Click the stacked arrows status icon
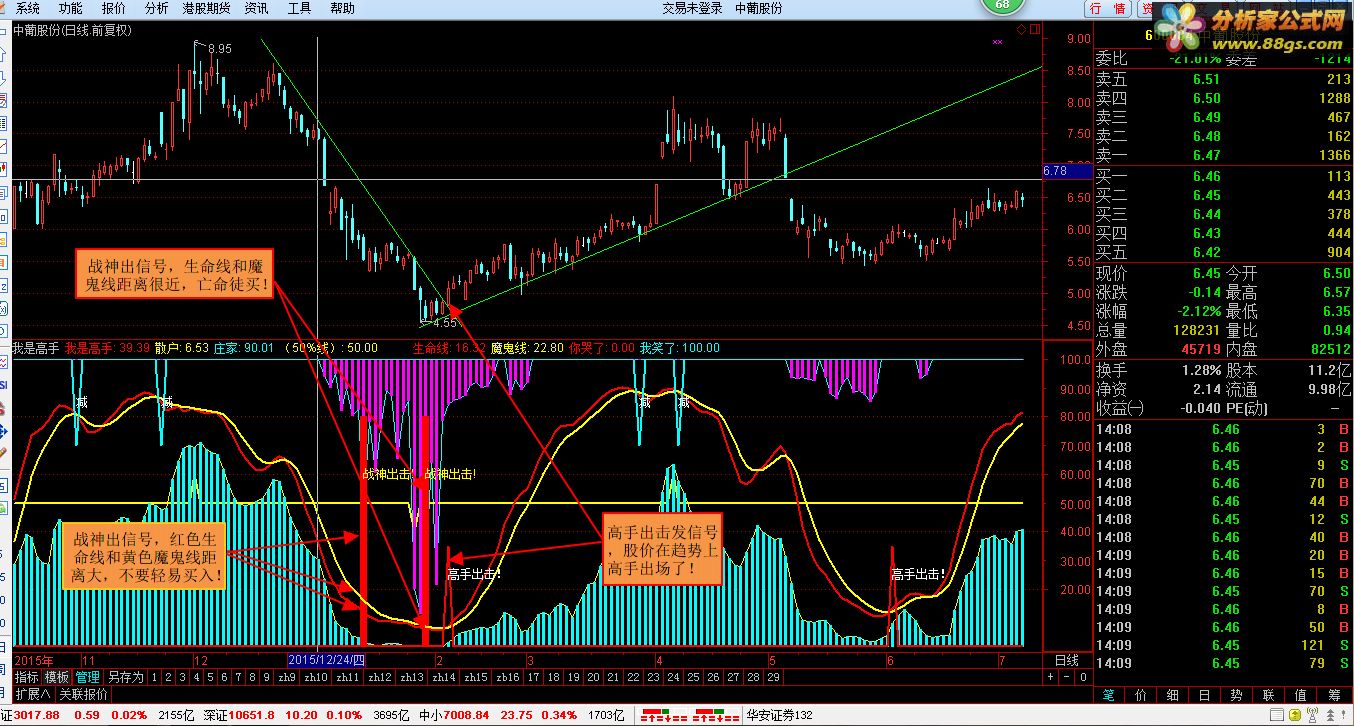This screenshot has height=726, width=1354. 1330,716
